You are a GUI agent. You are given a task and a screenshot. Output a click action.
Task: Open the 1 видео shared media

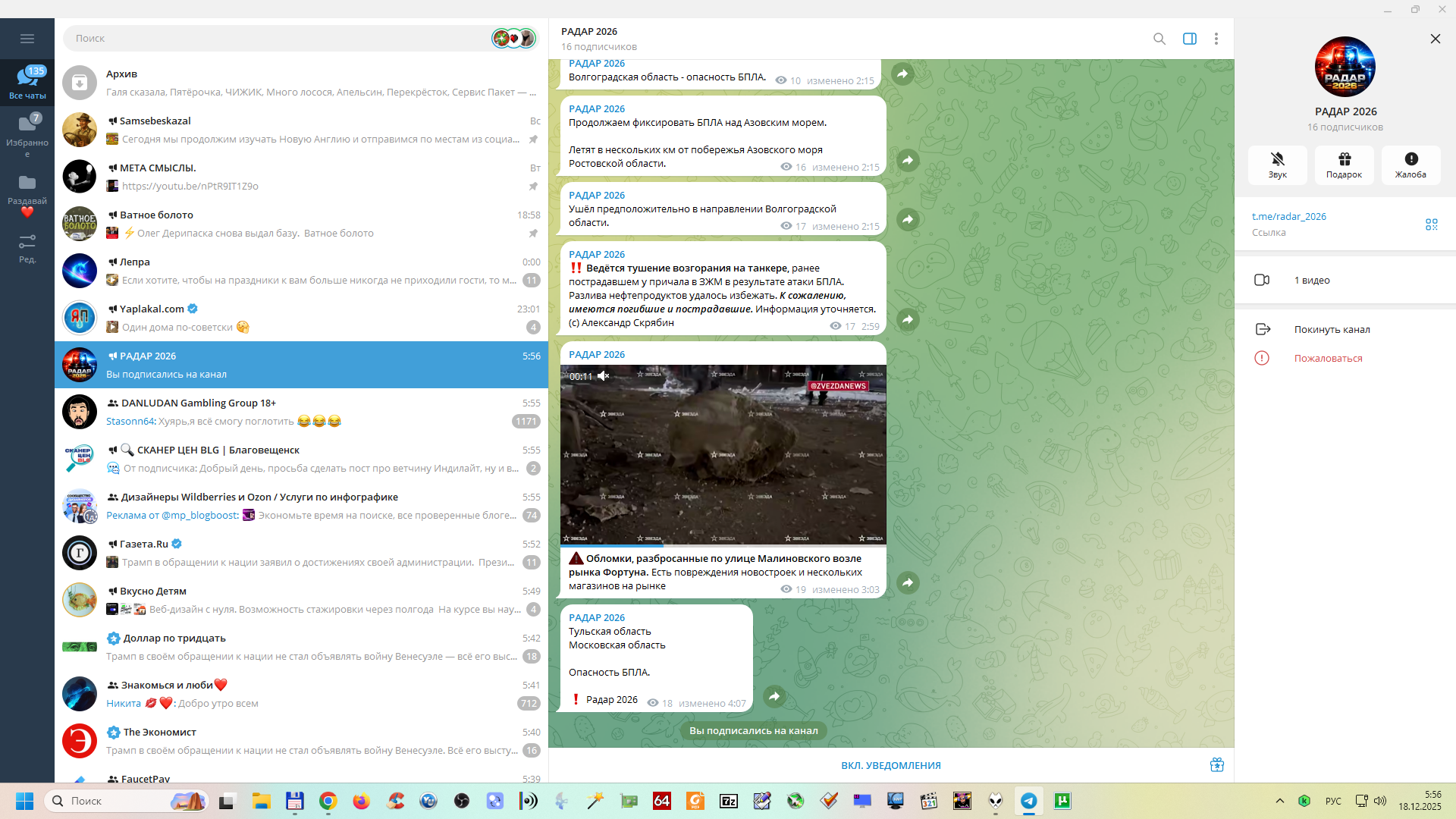[x=1311, y=281]
